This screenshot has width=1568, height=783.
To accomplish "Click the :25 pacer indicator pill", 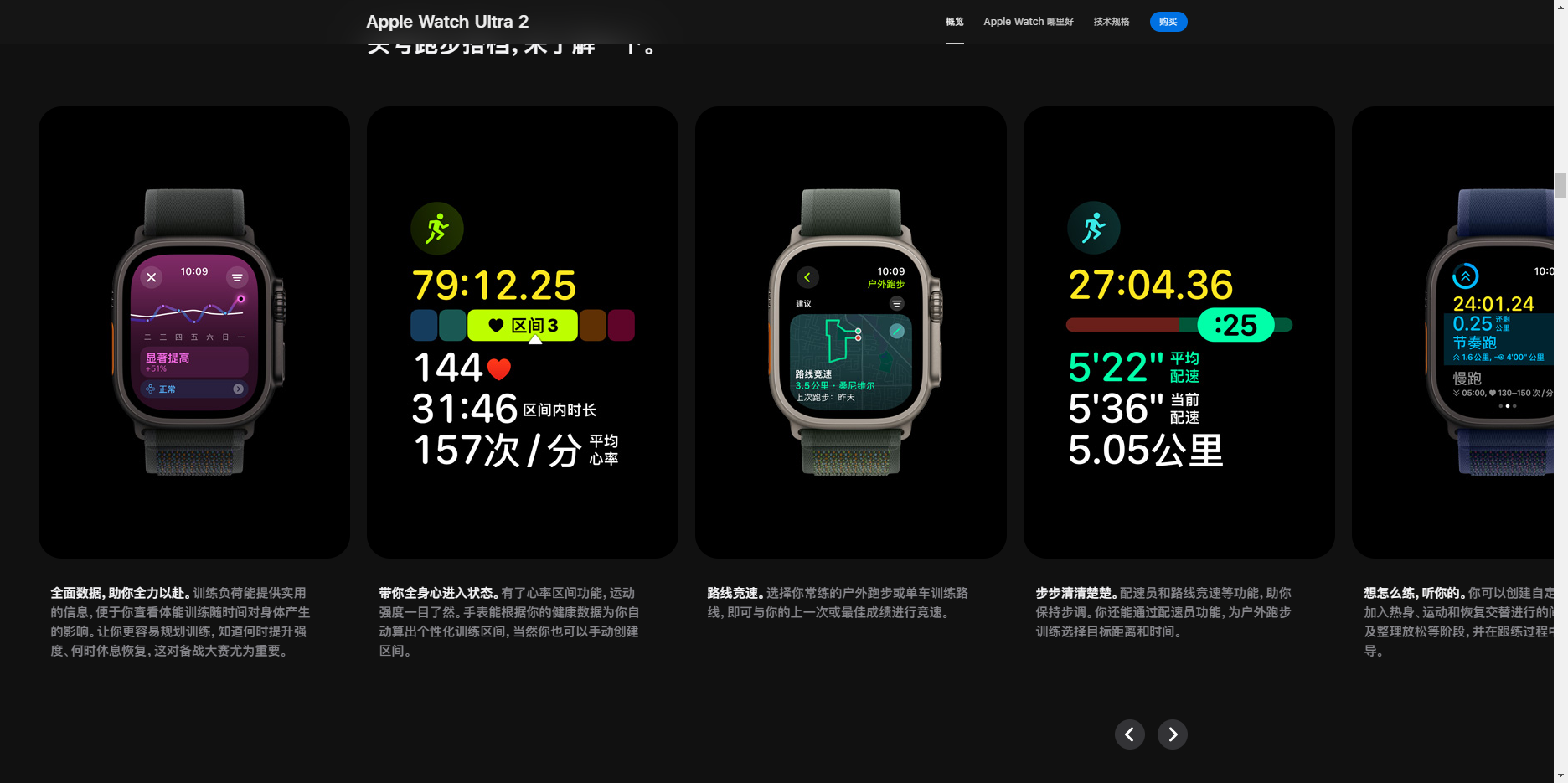I will pos(1235,325).
